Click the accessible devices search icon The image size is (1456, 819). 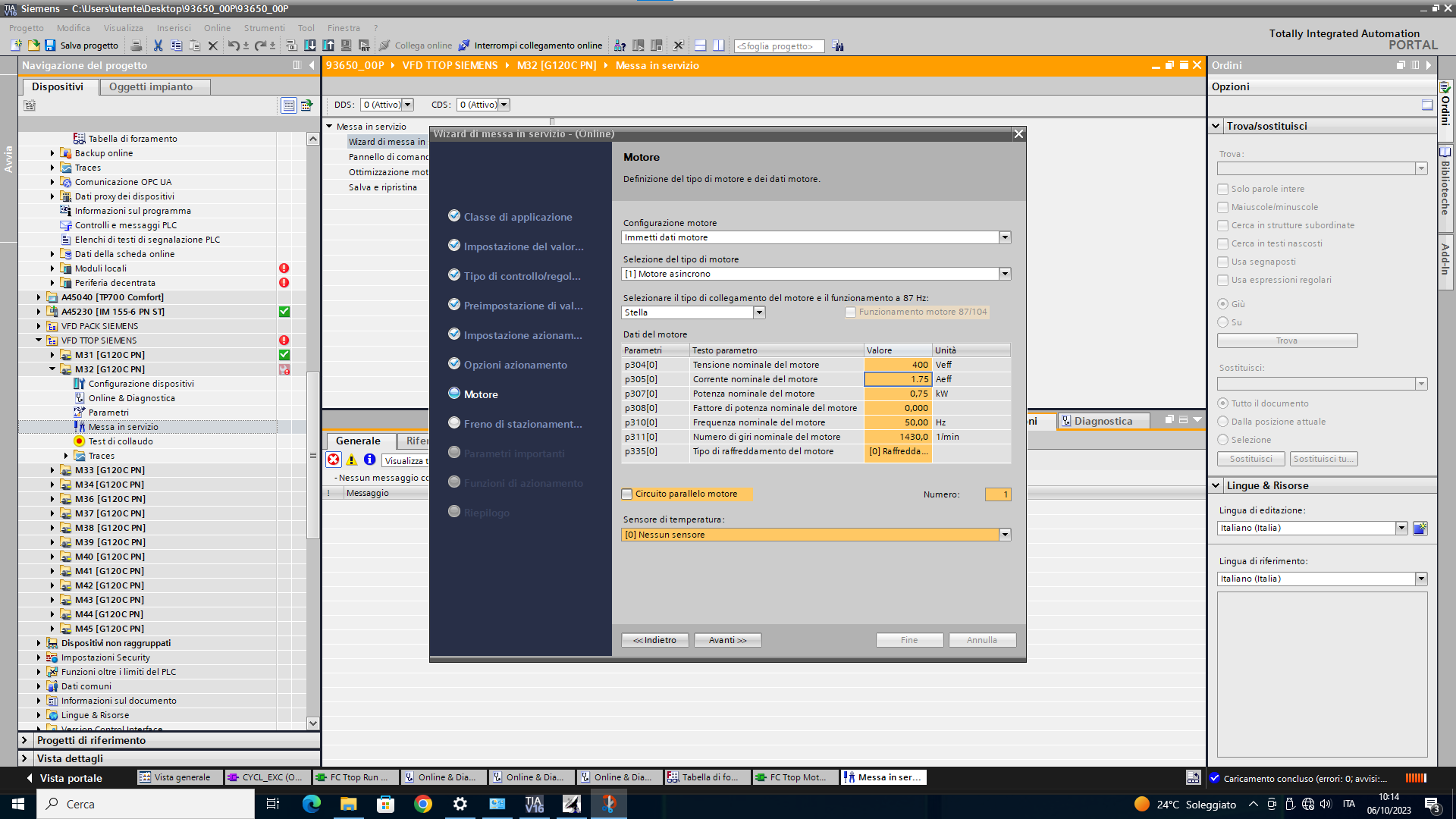pyautogui.click(x=620, y=45)
